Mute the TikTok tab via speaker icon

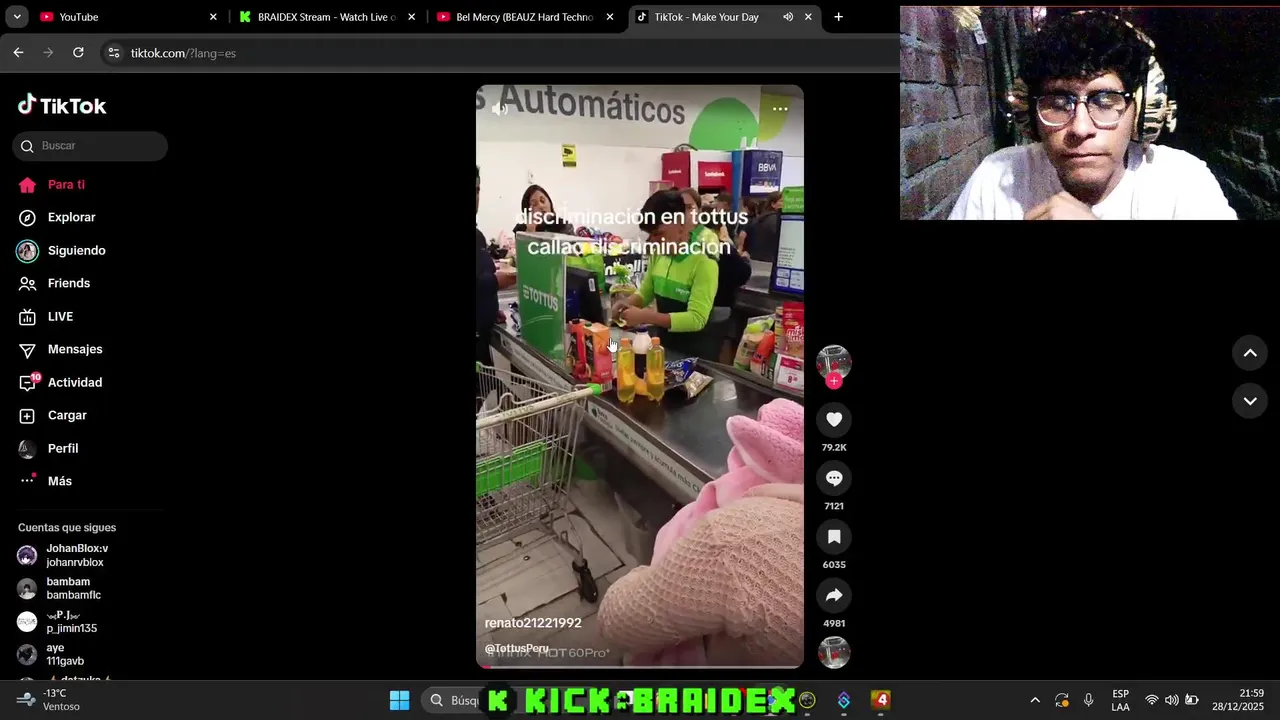788,17
